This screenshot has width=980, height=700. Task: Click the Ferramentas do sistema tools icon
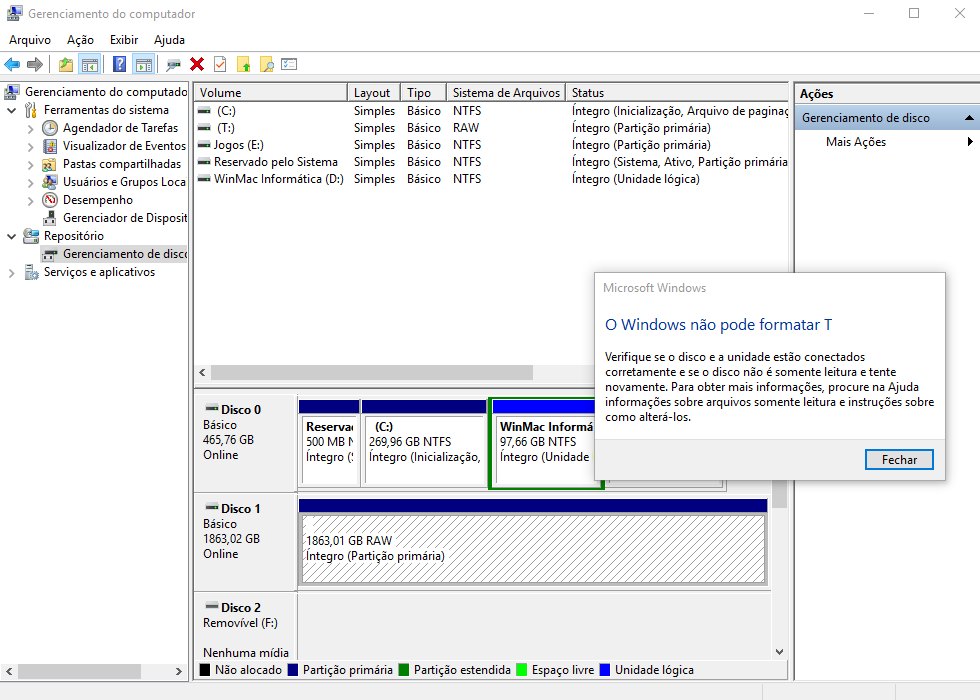(x=31, y=110)
